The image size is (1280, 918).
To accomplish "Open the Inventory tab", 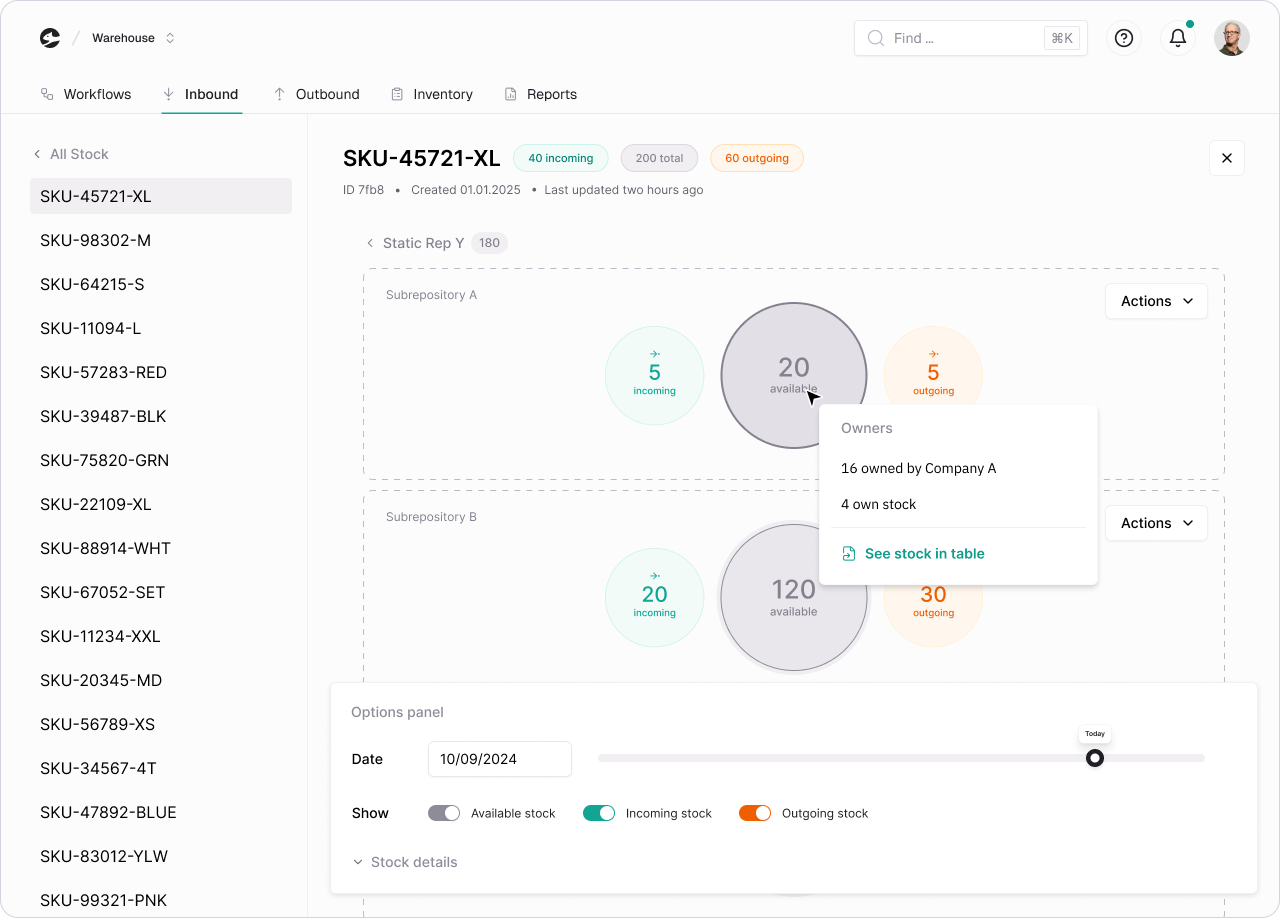I will (x=432, y=94).
